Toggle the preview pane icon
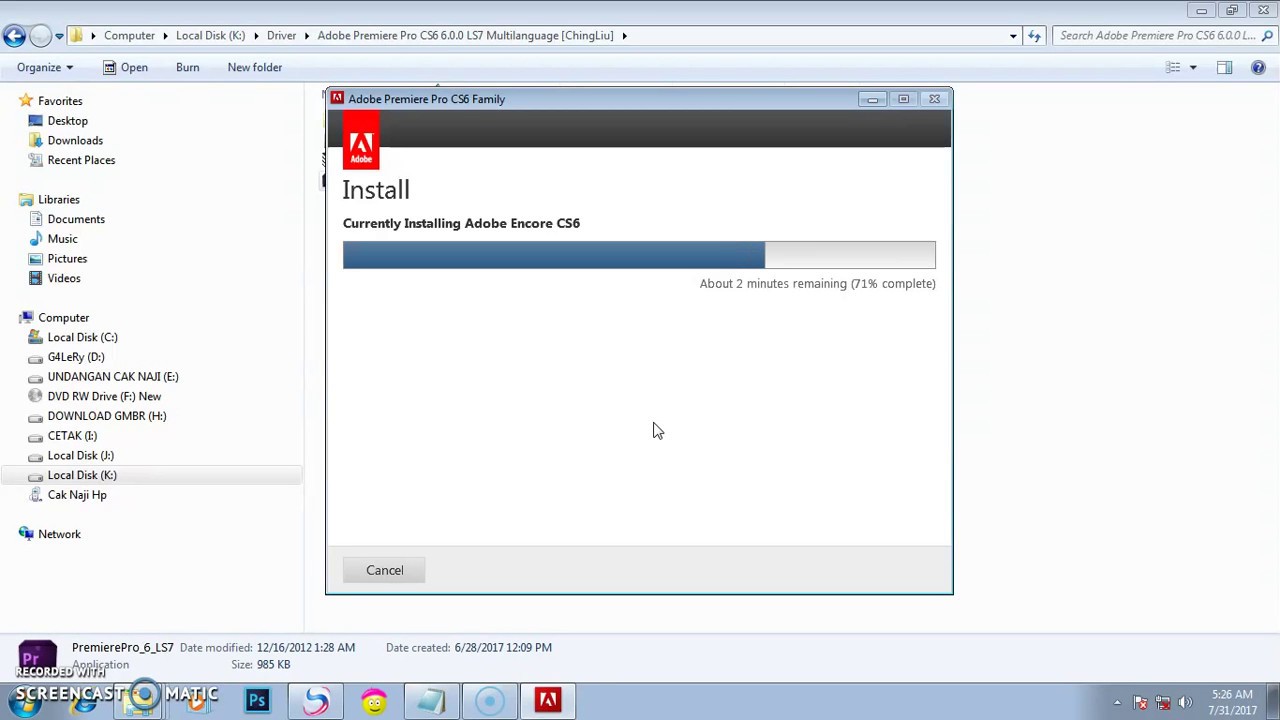Viewport: 1280px width, 720px height. point(1224,67)
